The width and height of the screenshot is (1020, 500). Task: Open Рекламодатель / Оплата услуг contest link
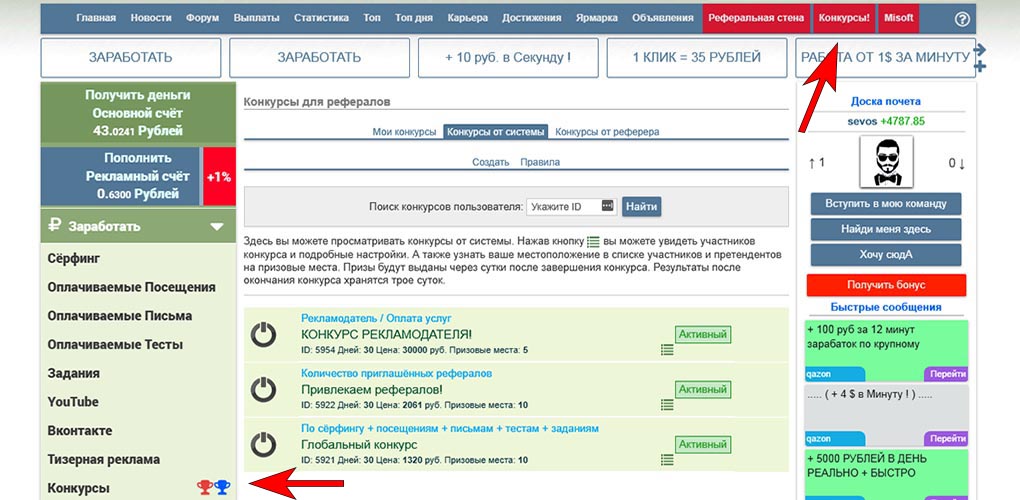[376, 319]
